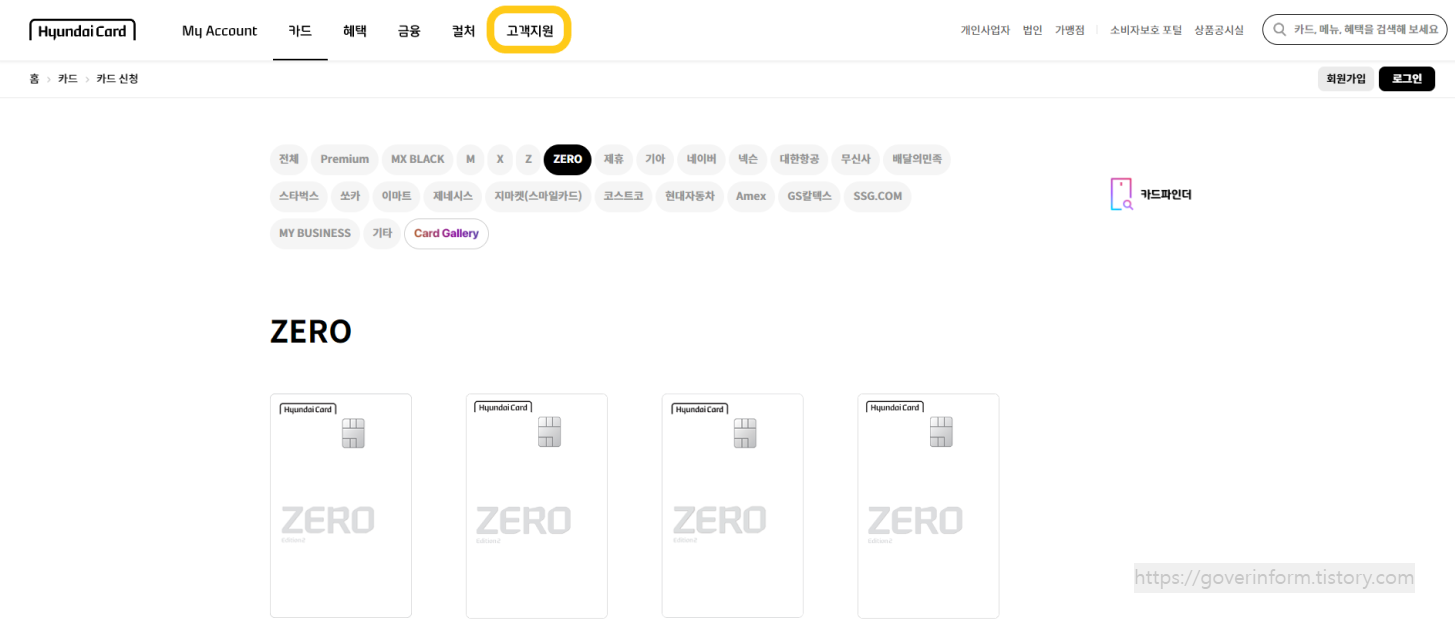Select the ZERO filter chip
This screenshot has width=1455, height=633.
coord(567,159)
